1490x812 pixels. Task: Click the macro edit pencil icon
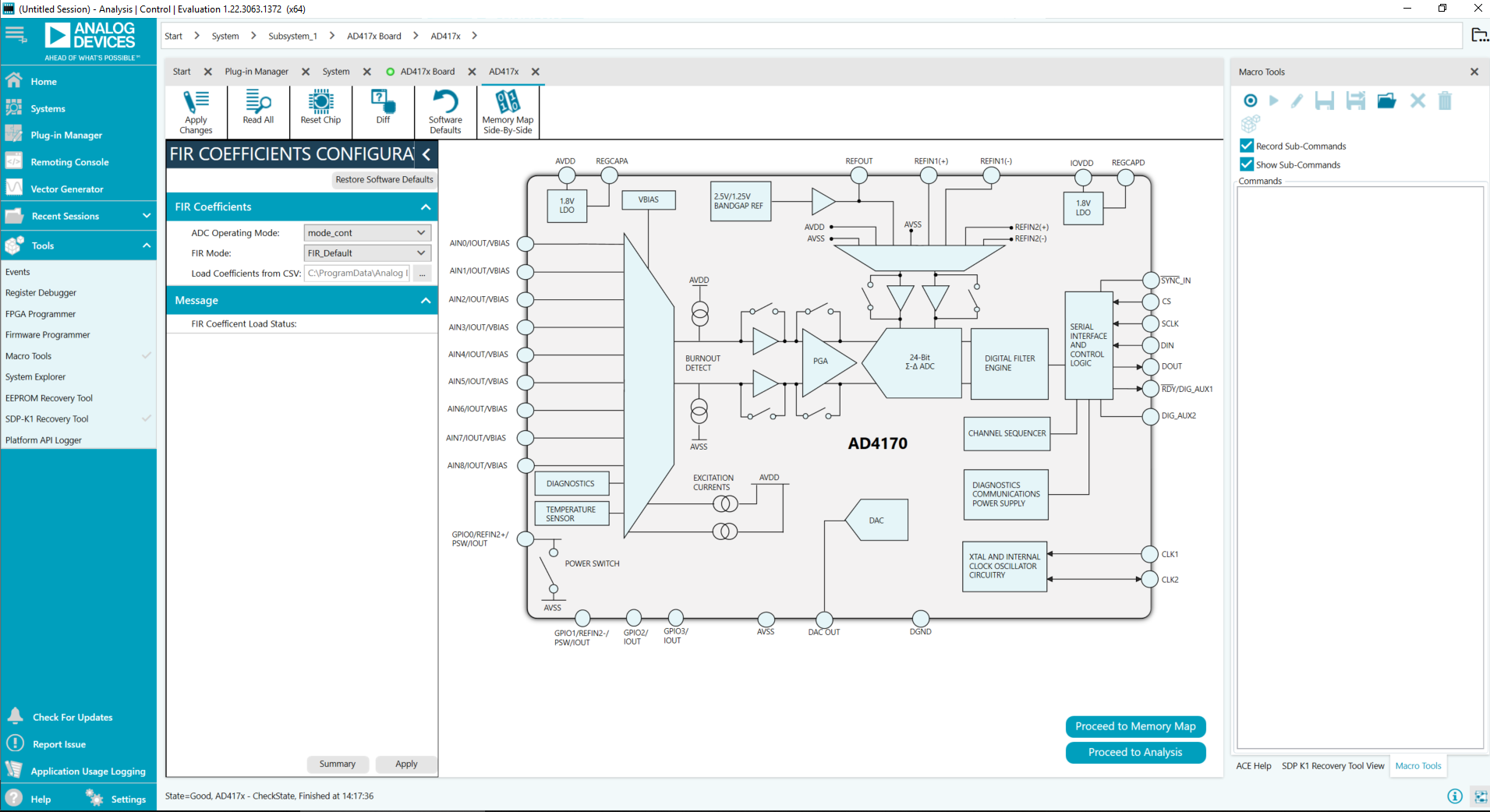(x=1297, y=101)
